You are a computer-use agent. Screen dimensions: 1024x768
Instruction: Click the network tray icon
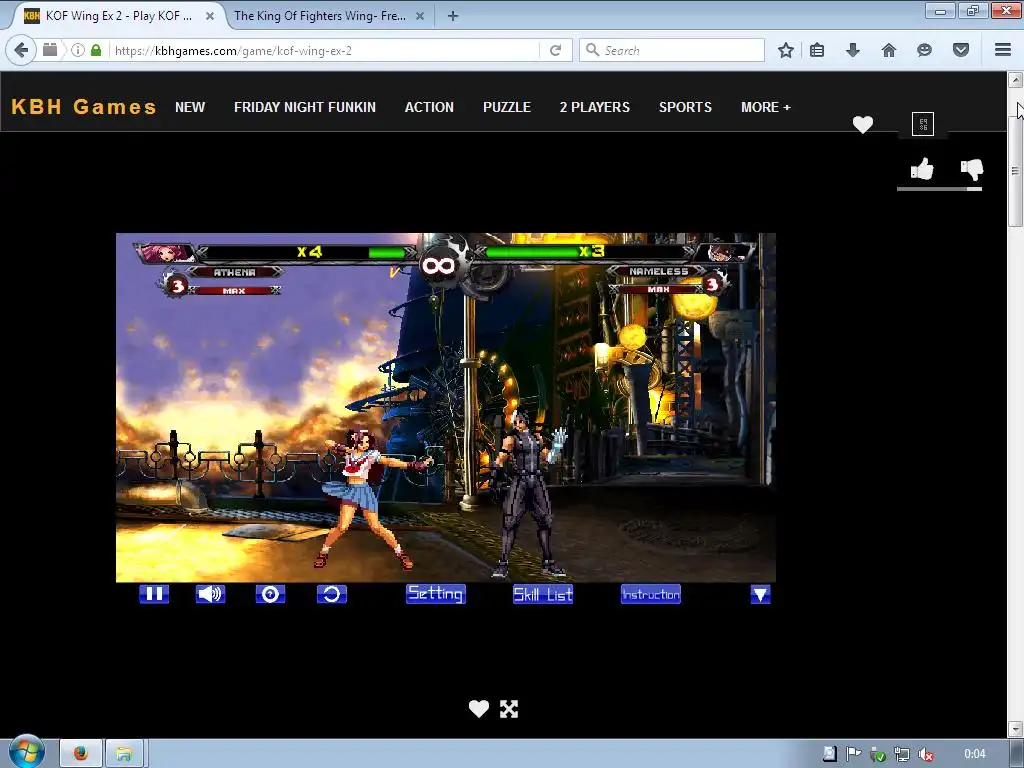click(902, 754)
